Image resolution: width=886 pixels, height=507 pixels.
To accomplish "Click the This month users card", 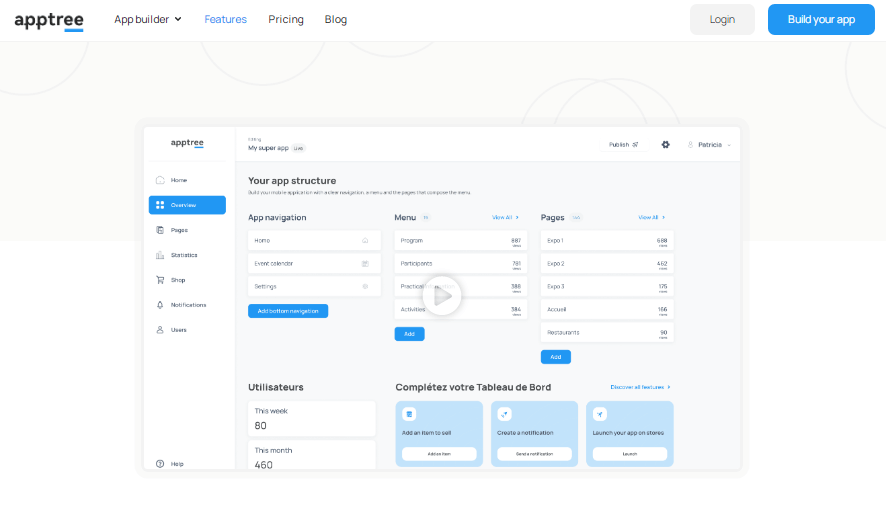I will (x=312, y=455).
